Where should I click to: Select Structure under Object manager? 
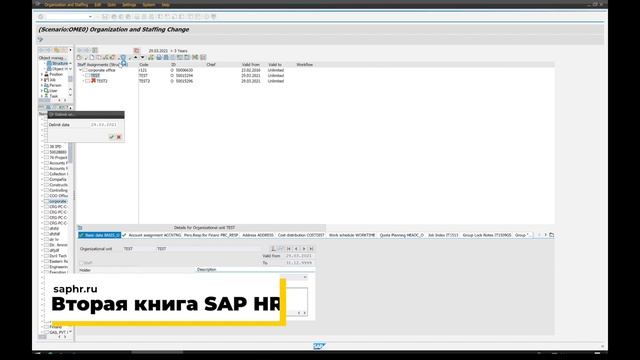tap(60, 63)
